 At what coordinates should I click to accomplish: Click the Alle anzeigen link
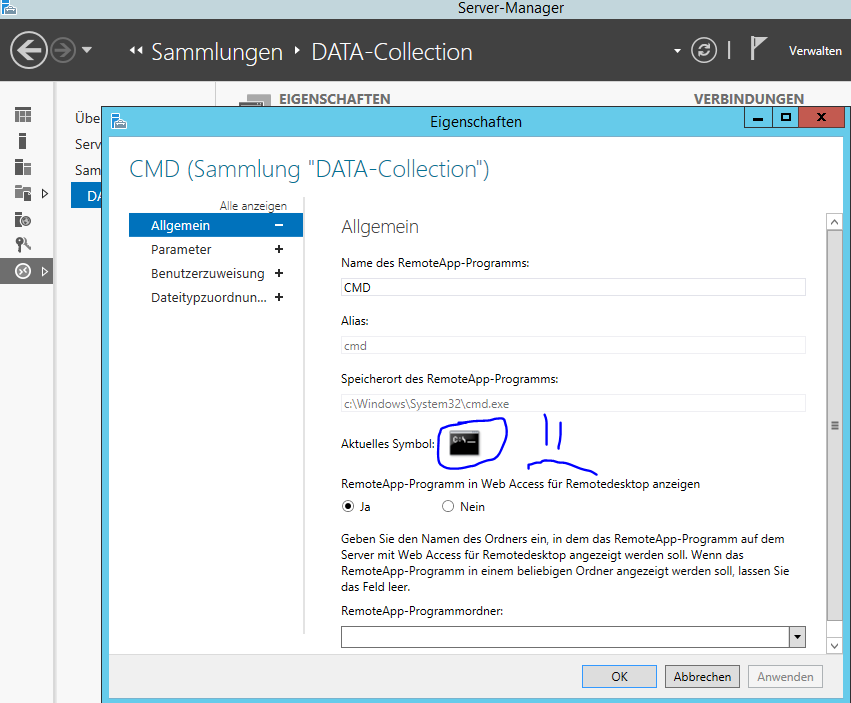[253, 206]
